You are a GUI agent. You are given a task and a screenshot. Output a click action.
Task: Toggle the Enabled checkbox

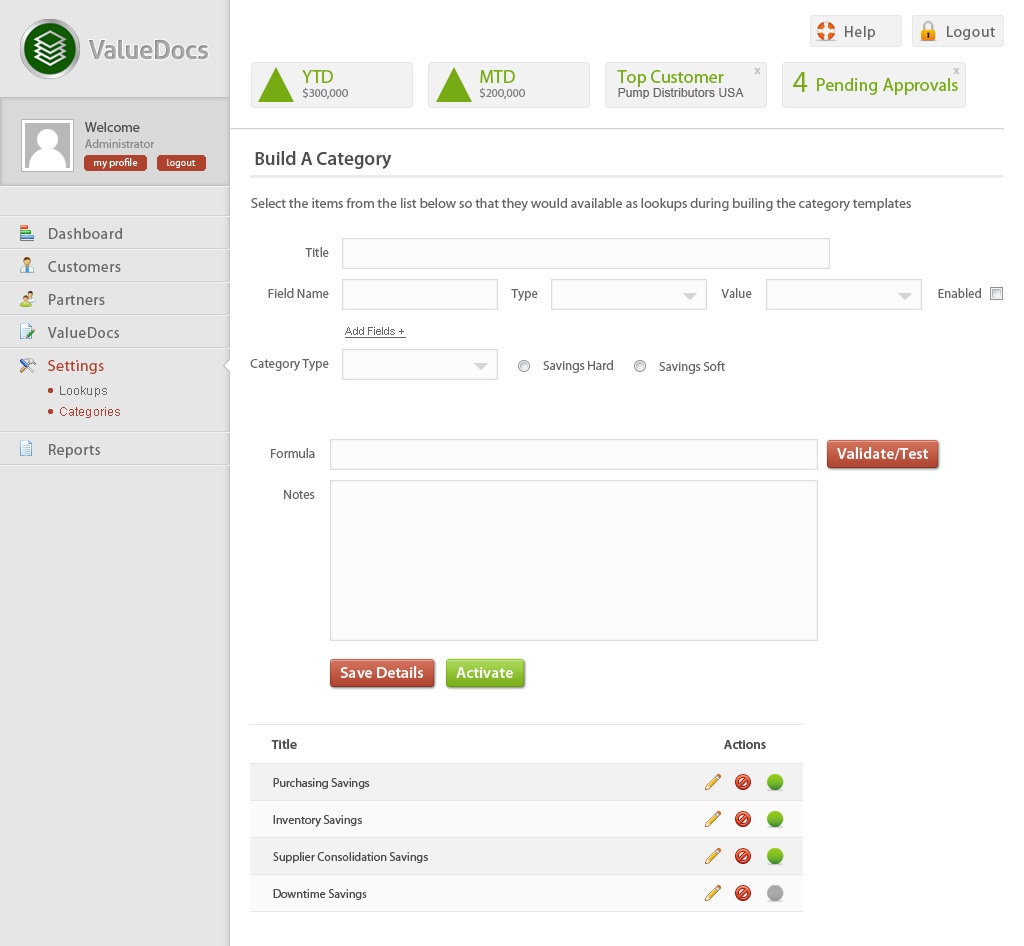click(996, 294)
